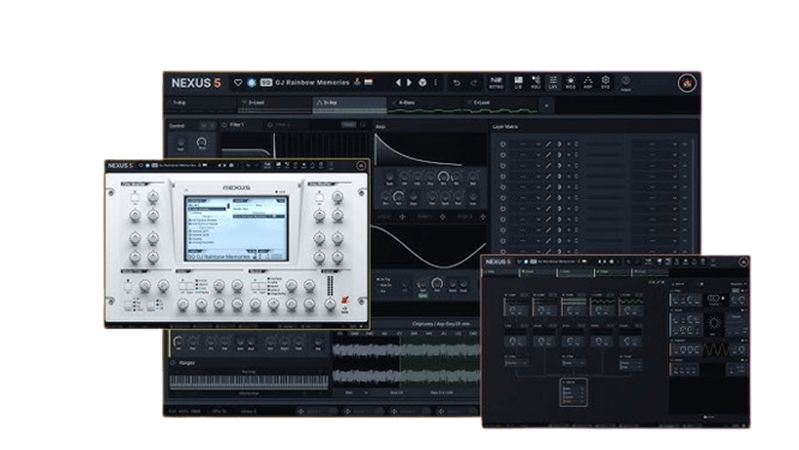
Task: Click the blue badge icon beside the heart
Action: point(252,83)
